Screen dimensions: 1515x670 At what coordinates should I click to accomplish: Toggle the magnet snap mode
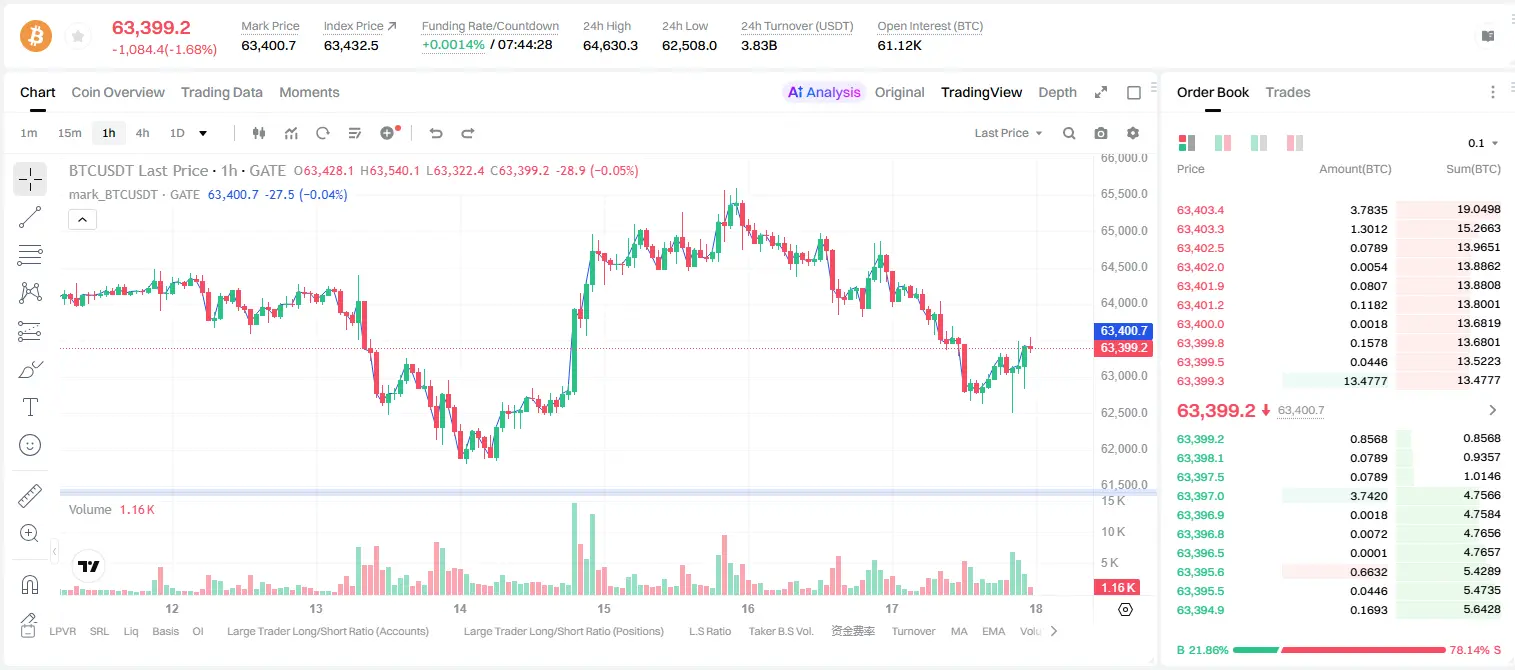(x=30, y=584)
